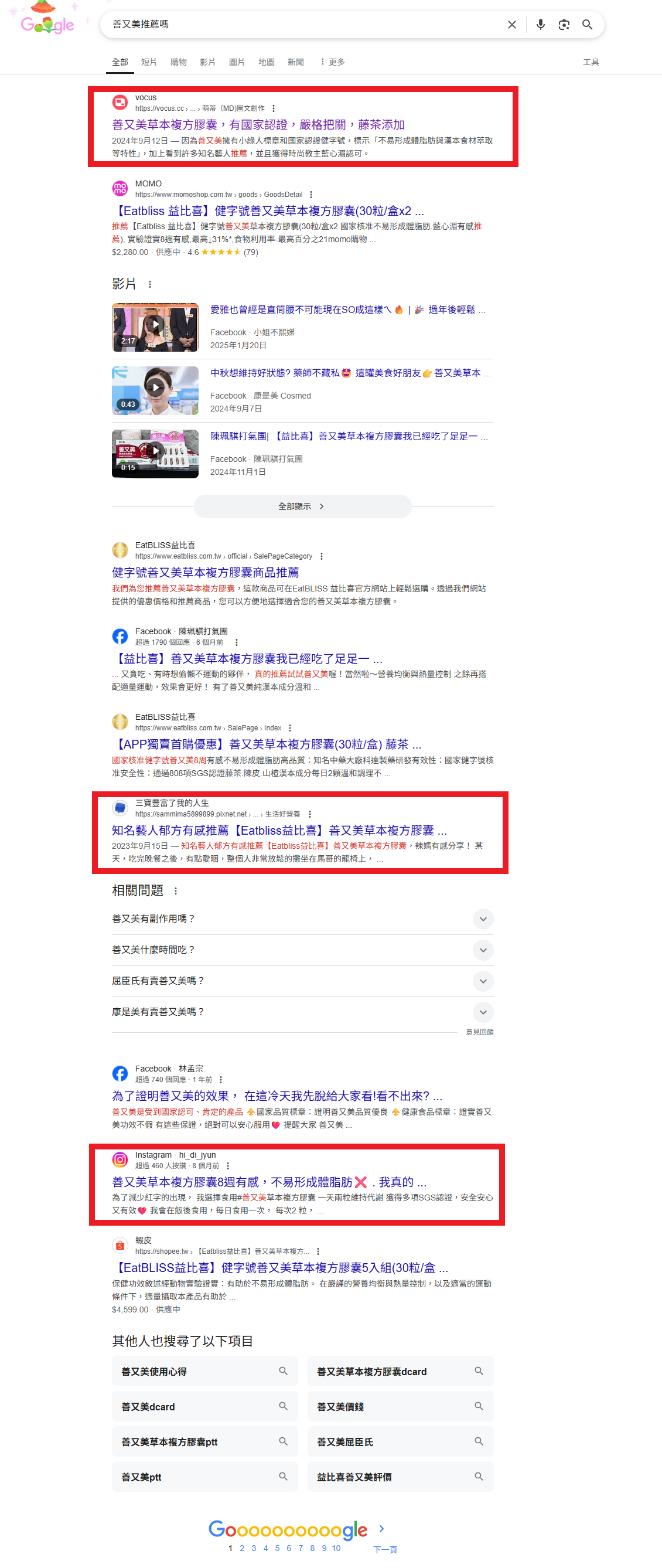Play the 康是美 Cosmed video thumbnail
This screenshot has height=1568, width=662.
click(x=155, y=390)
